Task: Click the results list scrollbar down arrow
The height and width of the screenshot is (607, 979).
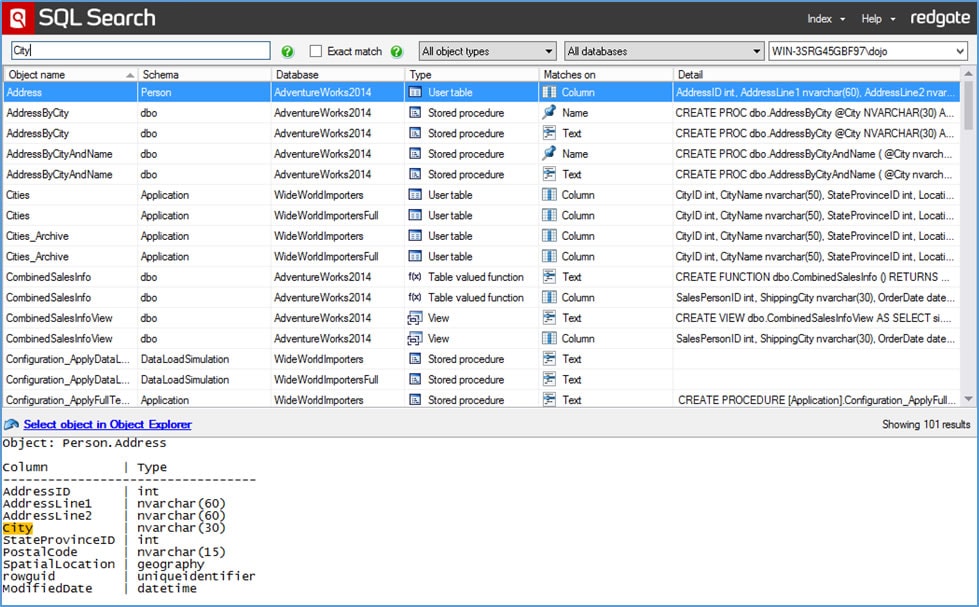Action: (968, 399)
